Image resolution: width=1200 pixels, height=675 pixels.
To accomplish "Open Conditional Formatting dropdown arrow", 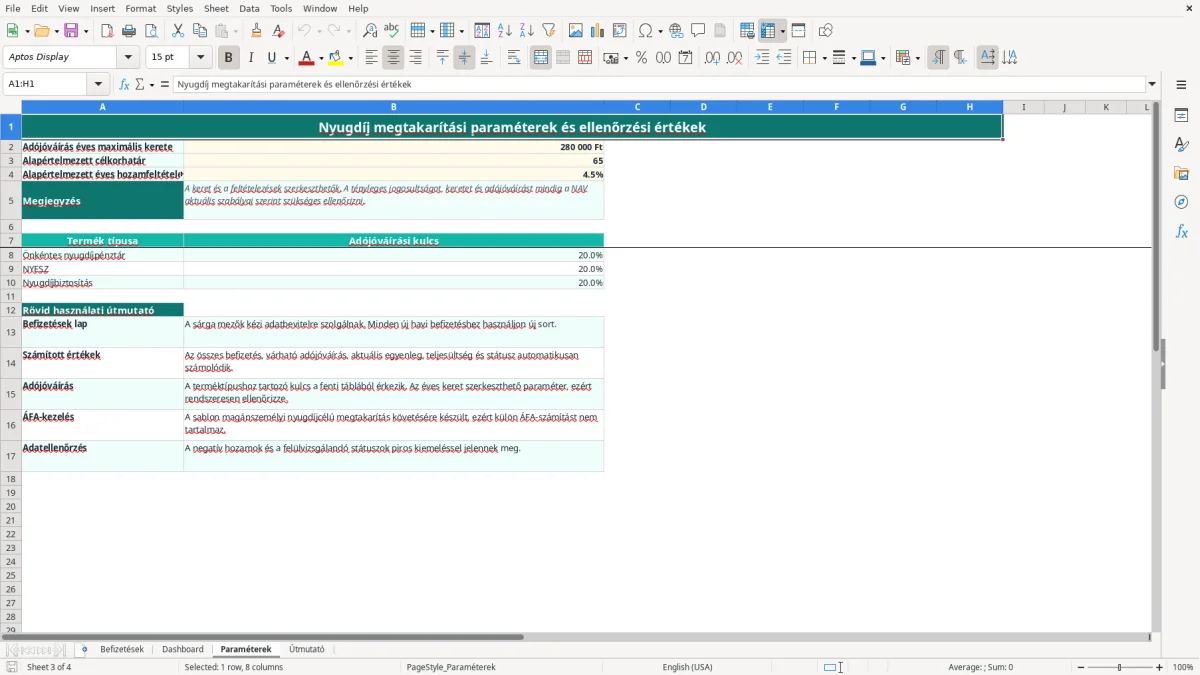I will [x=917, y=57].
